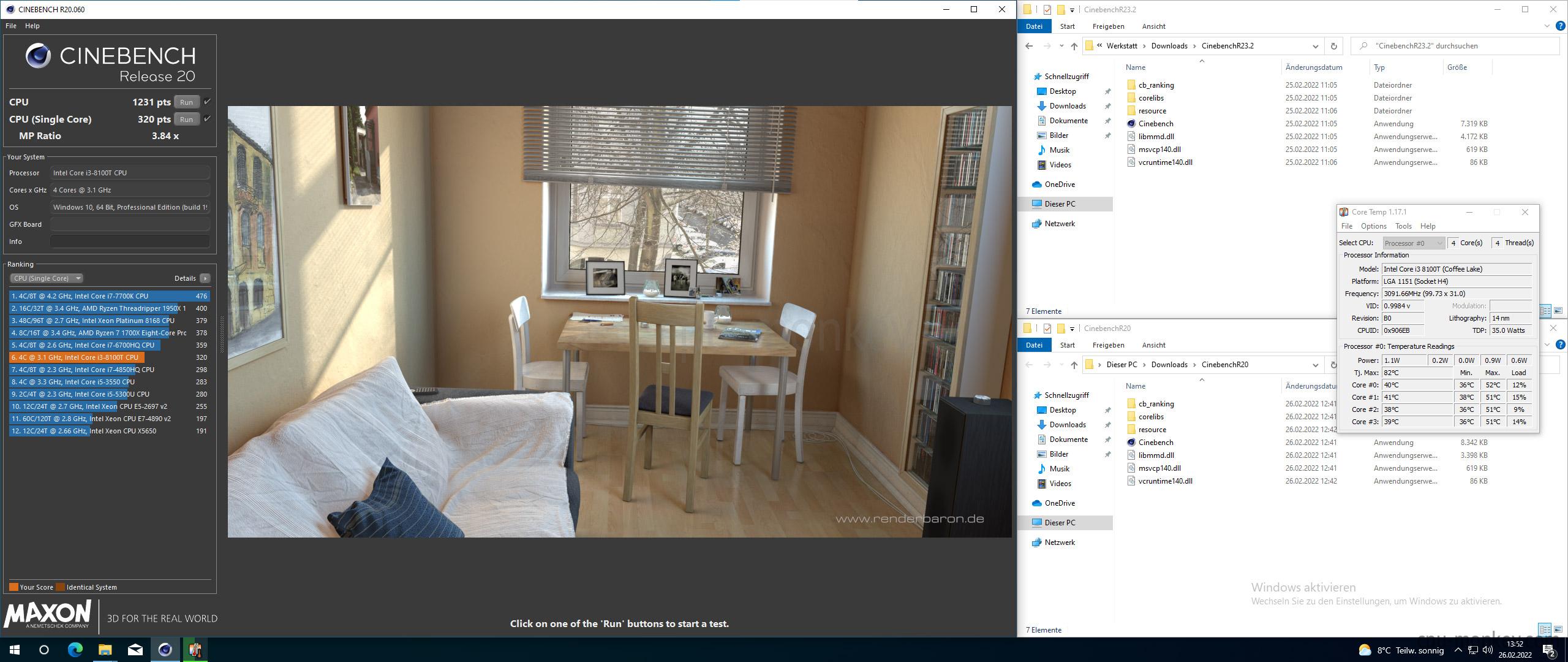
Task: Run the multi-core CPU test
Action: pos(187,102)
